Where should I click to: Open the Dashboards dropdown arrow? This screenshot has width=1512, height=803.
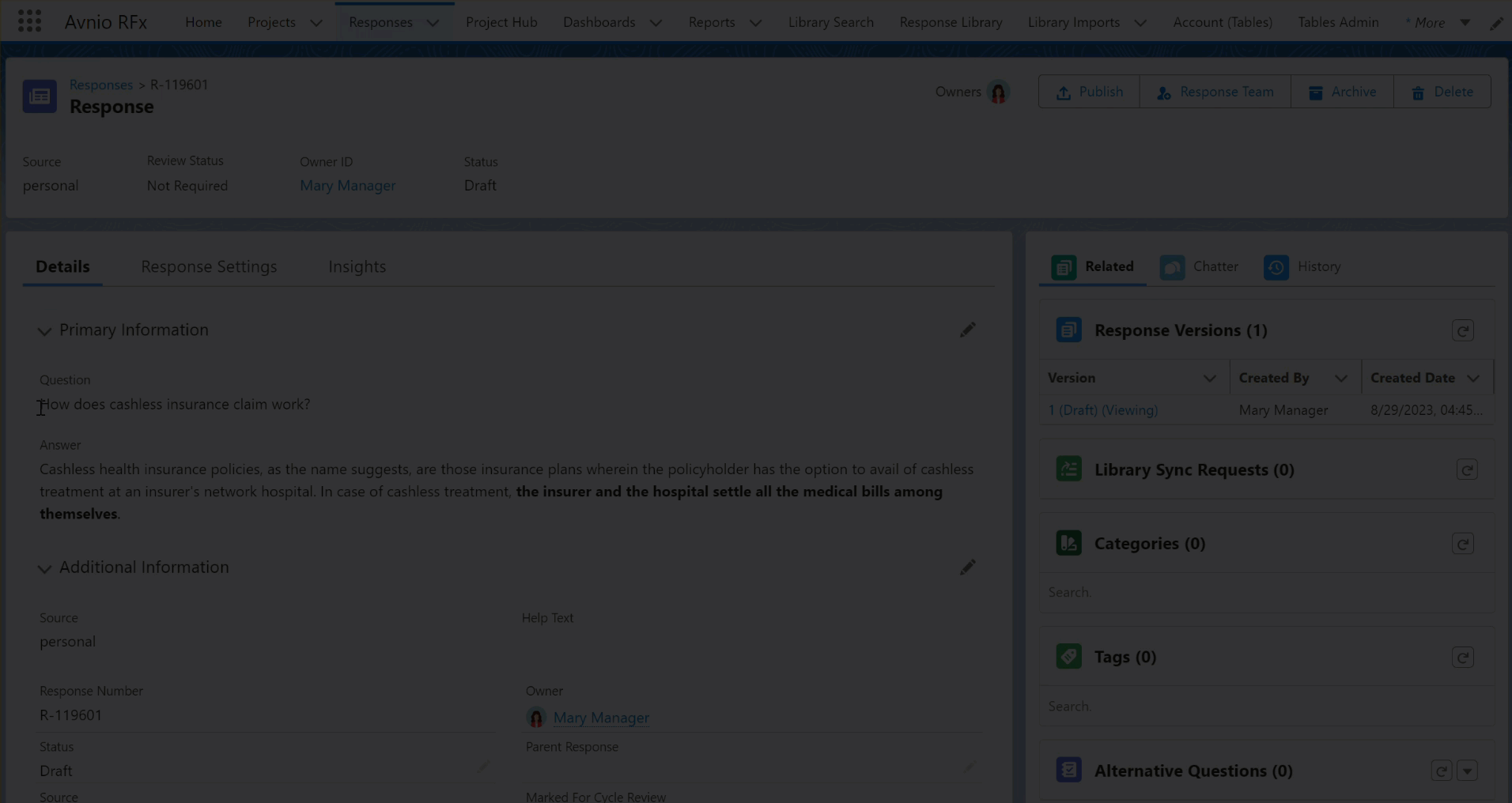(656, 23)
